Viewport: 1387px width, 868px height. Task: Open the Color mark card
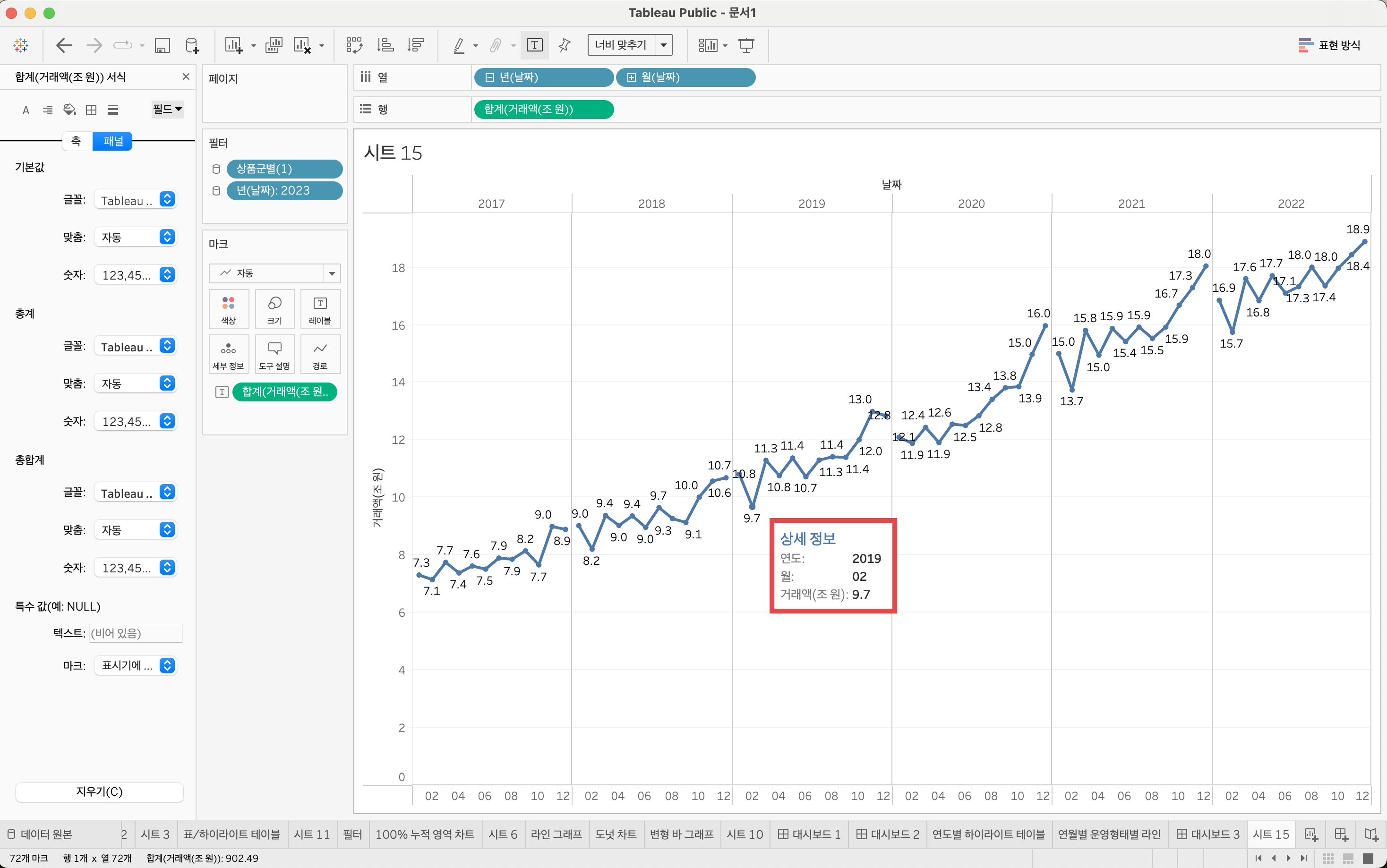click(x=229, y=309)
